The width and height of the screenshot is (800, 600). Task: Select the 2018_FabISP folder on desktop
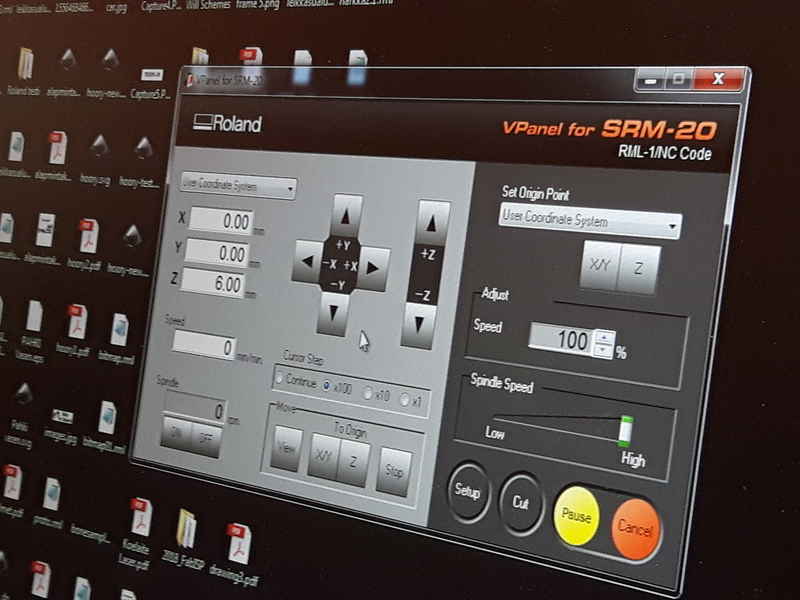point(185,538)
